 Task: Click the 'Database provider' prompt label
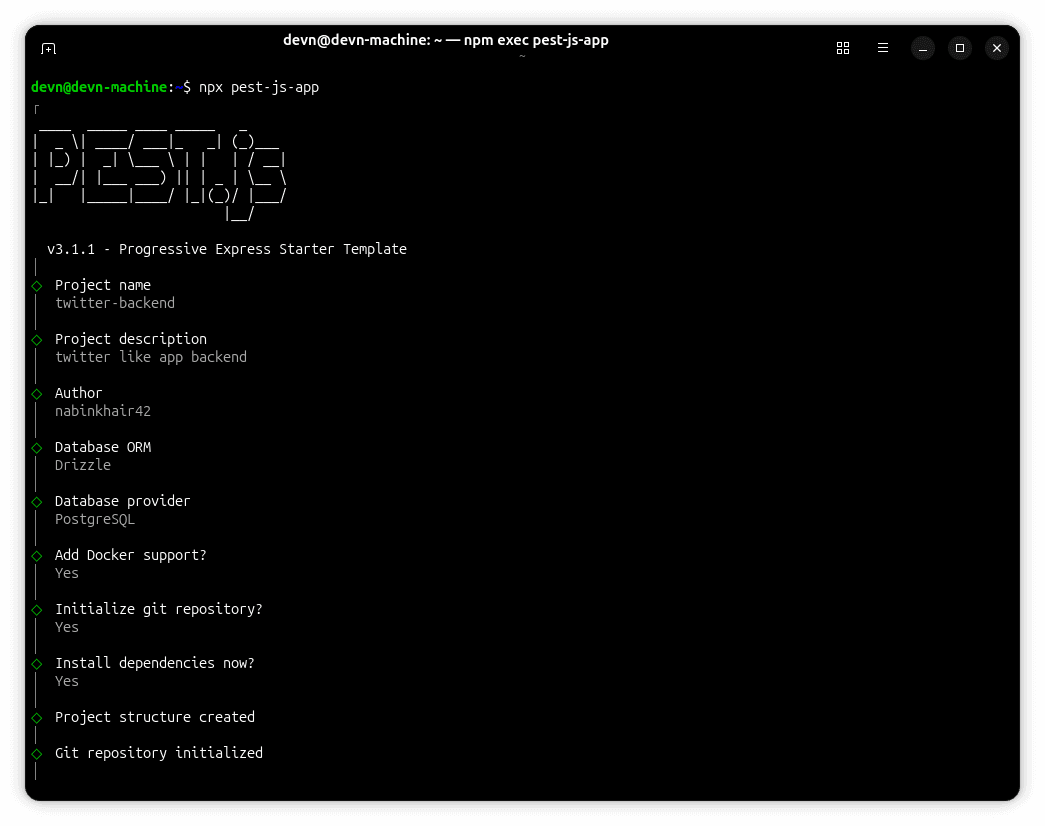click(123, 501)
